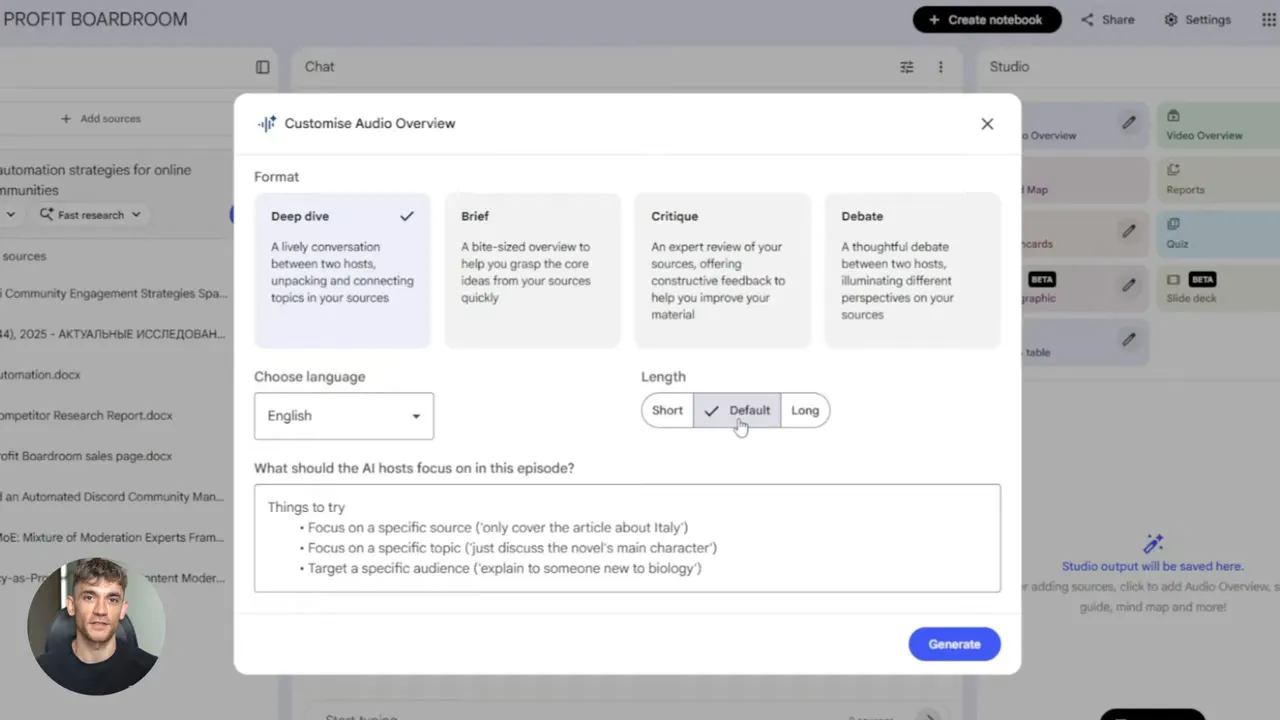Viewport: 1280px width, 720px height.
Task: Set the length to Default
Action: (737, 410)
